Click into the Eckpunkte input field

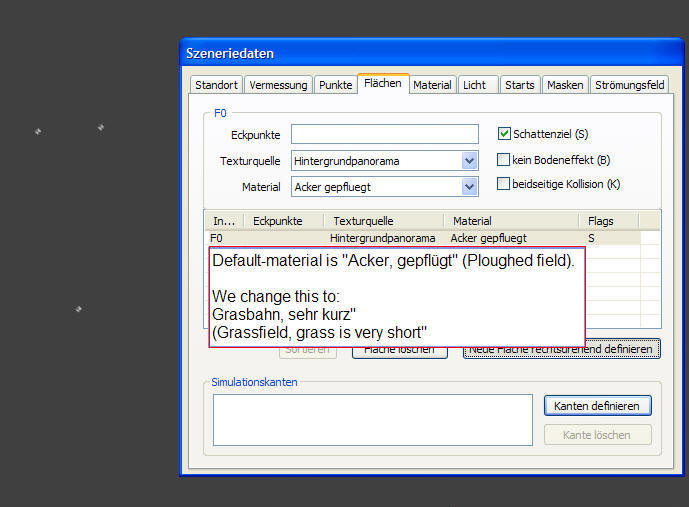[384, 134]
